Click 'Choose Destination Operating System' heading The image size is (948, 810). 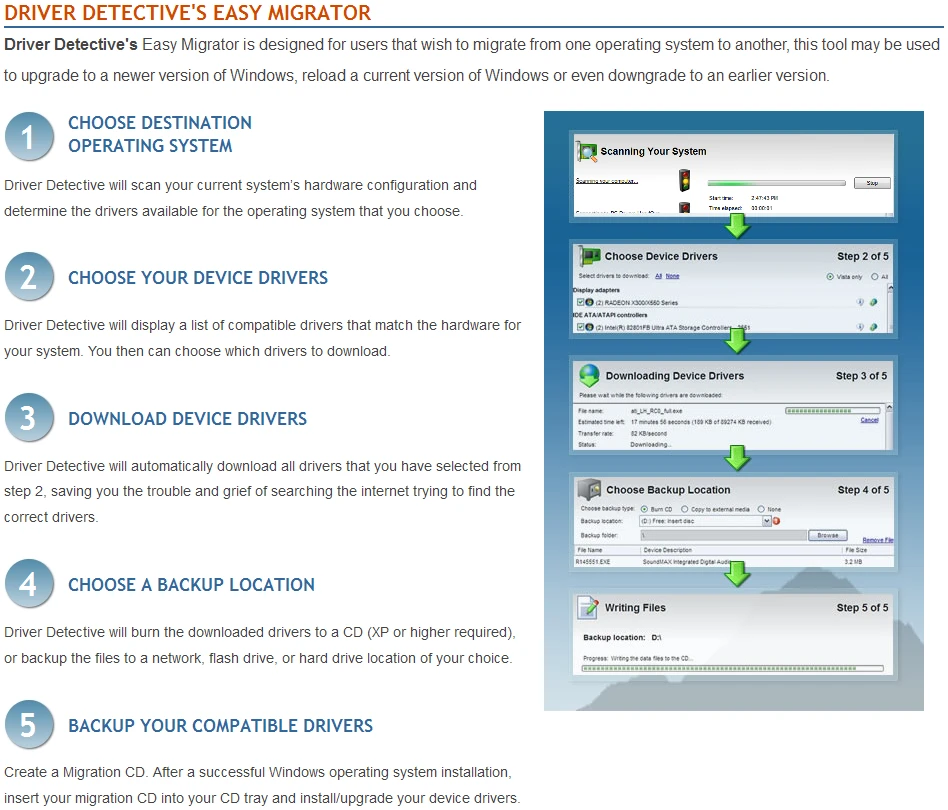[160, 134]
